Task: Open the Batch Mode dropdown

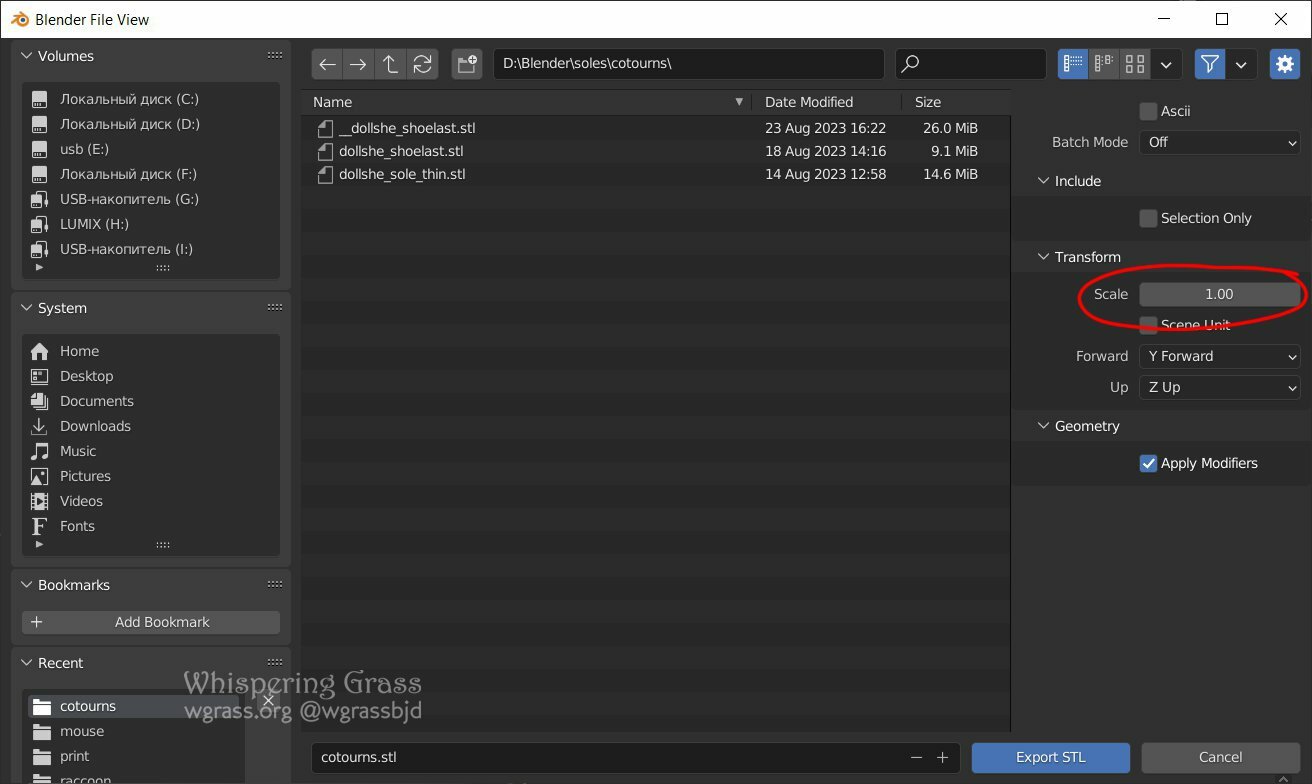Action: (1220, 142)
